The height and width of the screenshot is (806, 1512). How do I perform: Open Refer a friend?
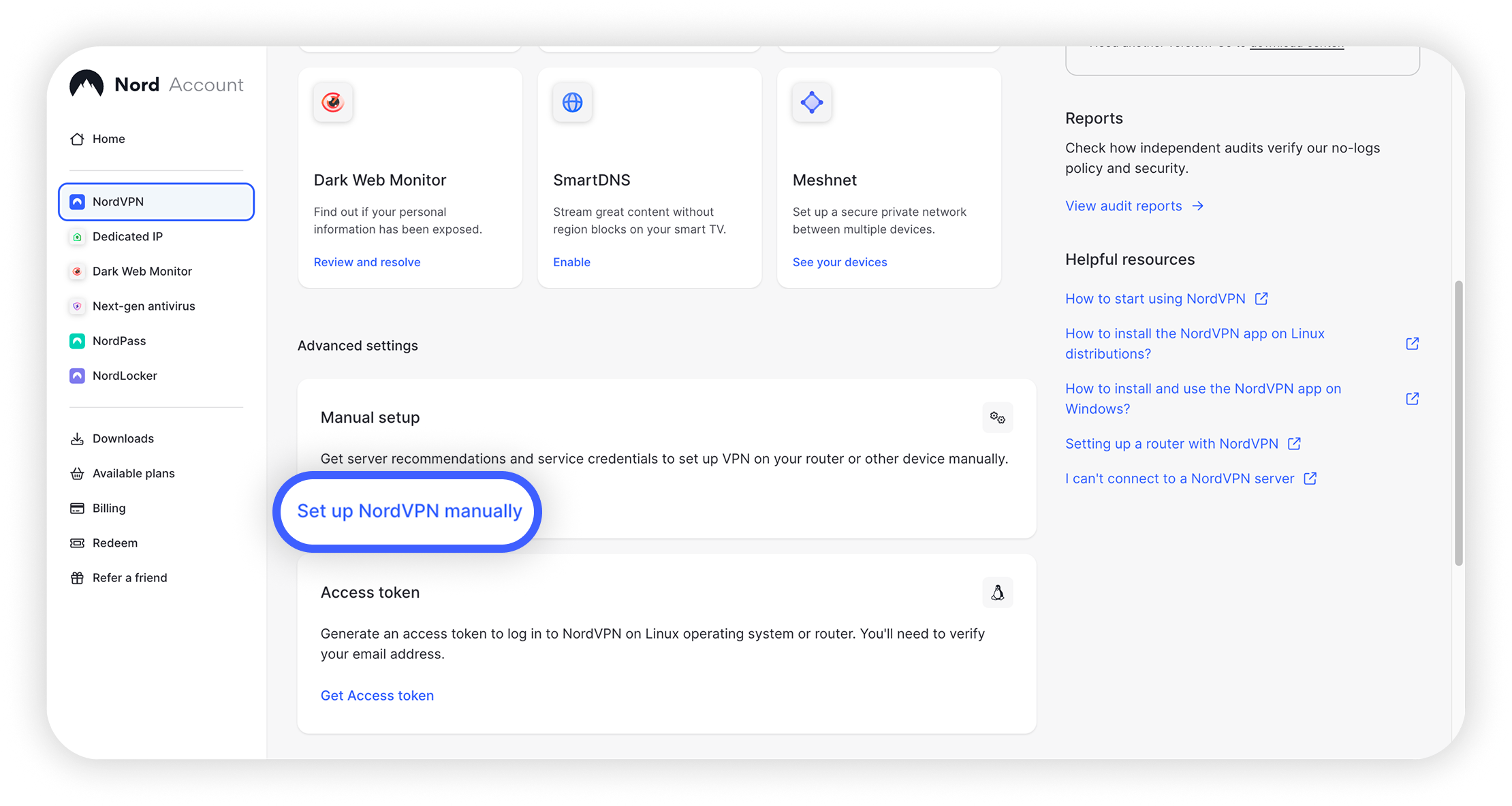click(x=119, y=577)
